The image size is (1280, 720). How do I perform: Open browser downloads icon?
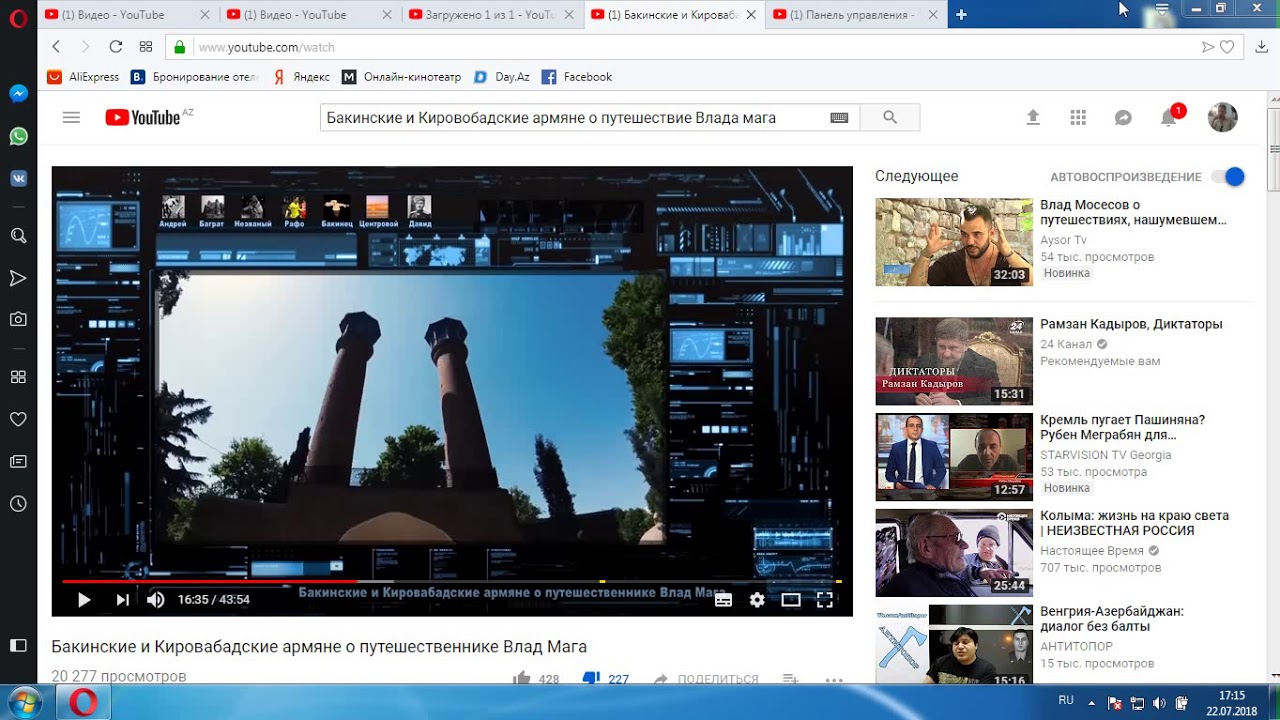tap(1261, 47)
